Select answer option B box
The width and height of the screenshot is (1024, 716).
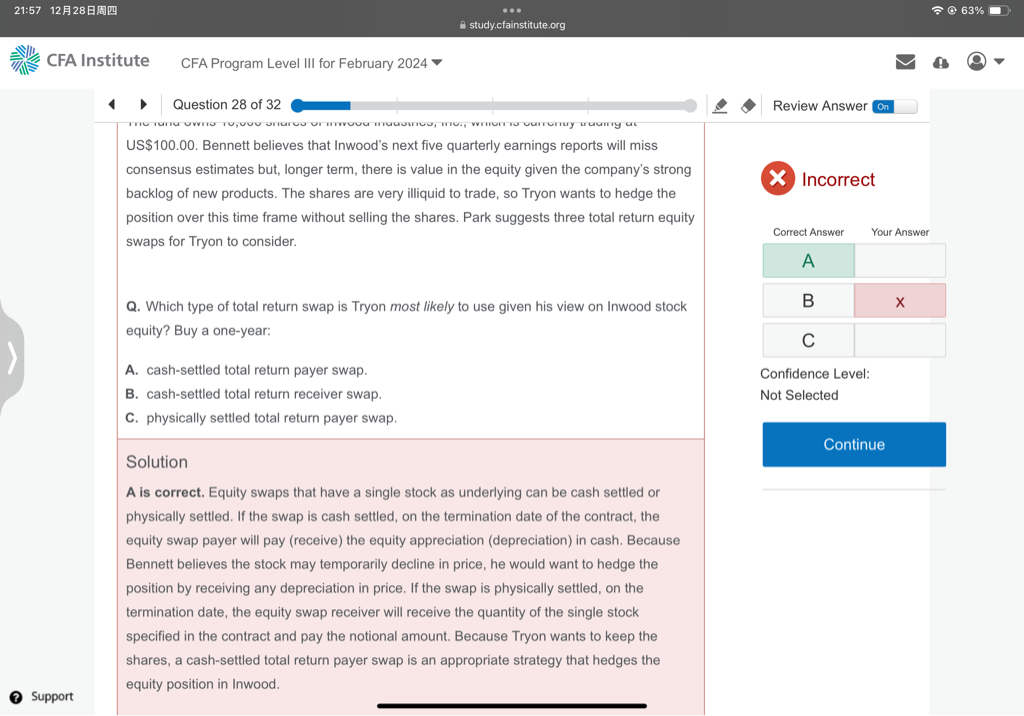[x=808, y=301]
